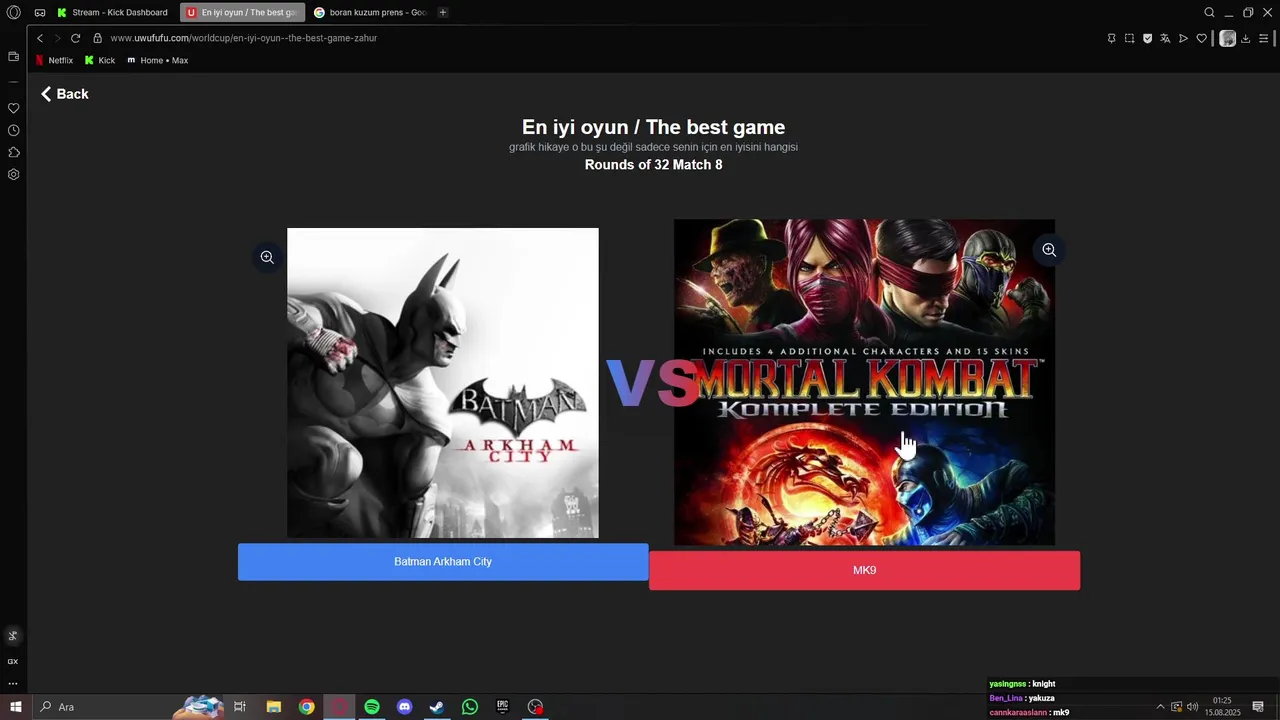Open File Explorer from taskbar

tap(273, 707)
